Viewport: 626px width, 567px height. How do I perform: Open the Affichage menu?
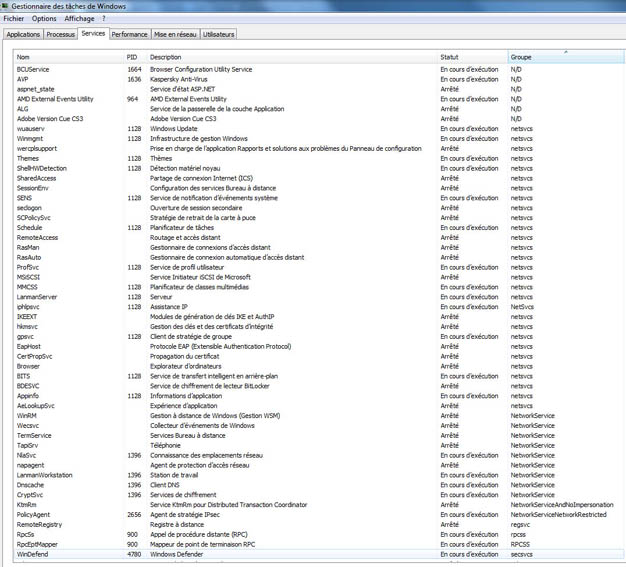click(79, 18)
